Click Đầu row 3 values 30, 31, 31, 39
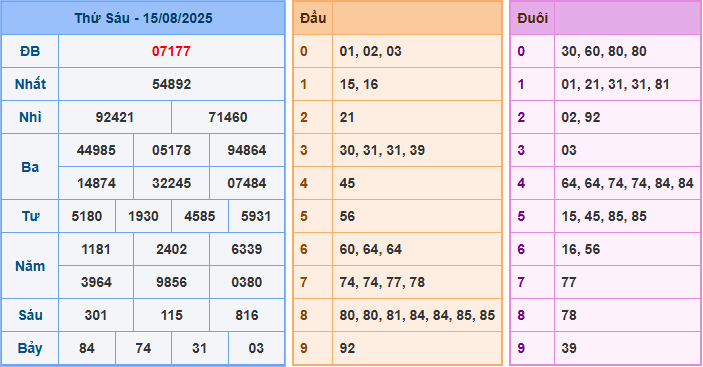 pyautogui.click(x=382, y=150)
